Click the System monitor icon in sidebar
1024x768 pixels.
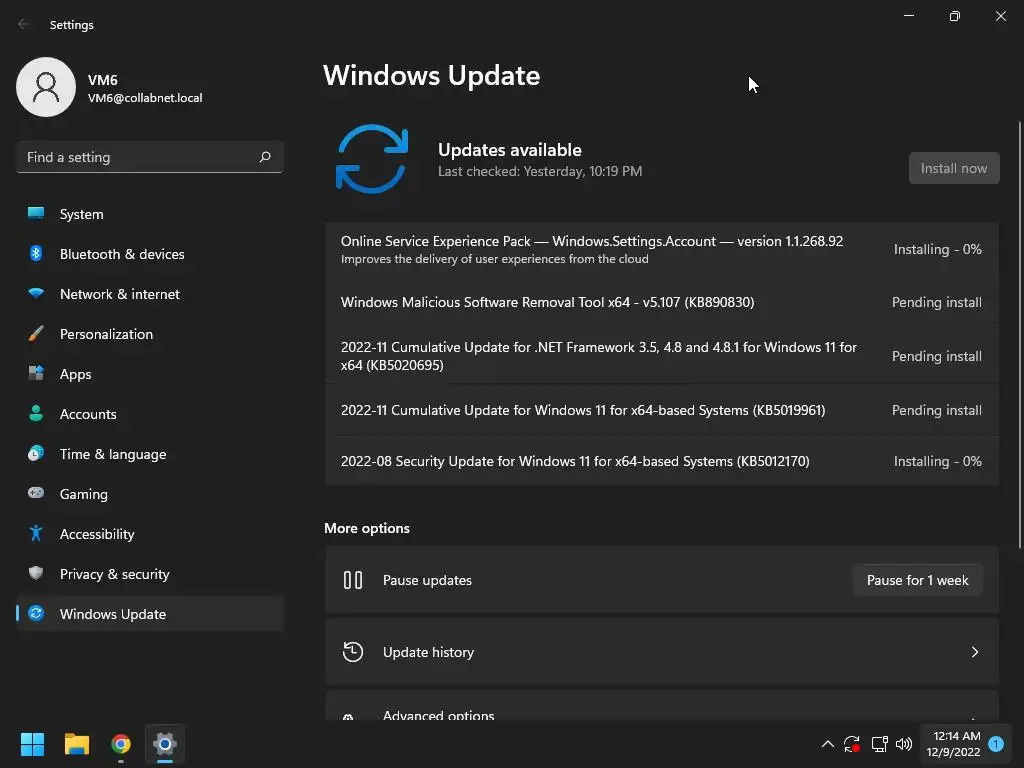pos(36,214)
